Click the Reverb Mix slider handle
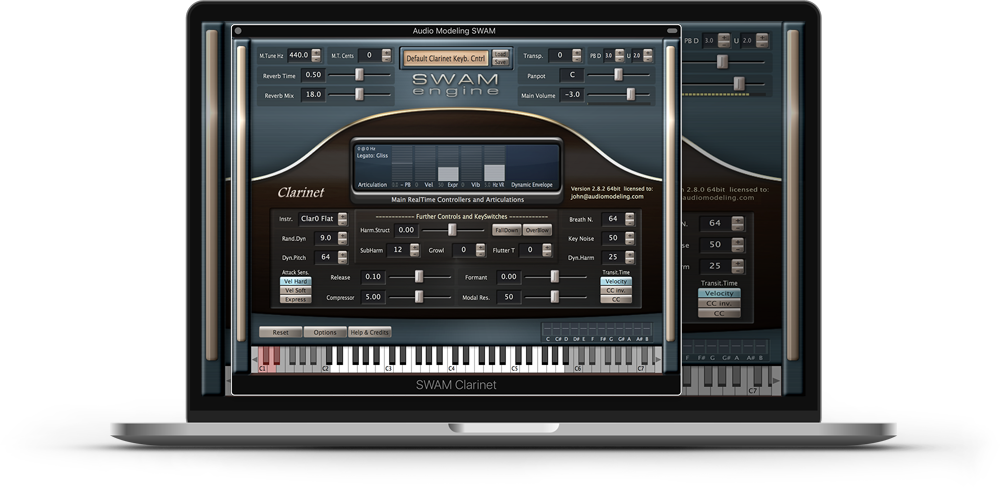The width and height of the screenshot is (1000, 488). [359, 94]
